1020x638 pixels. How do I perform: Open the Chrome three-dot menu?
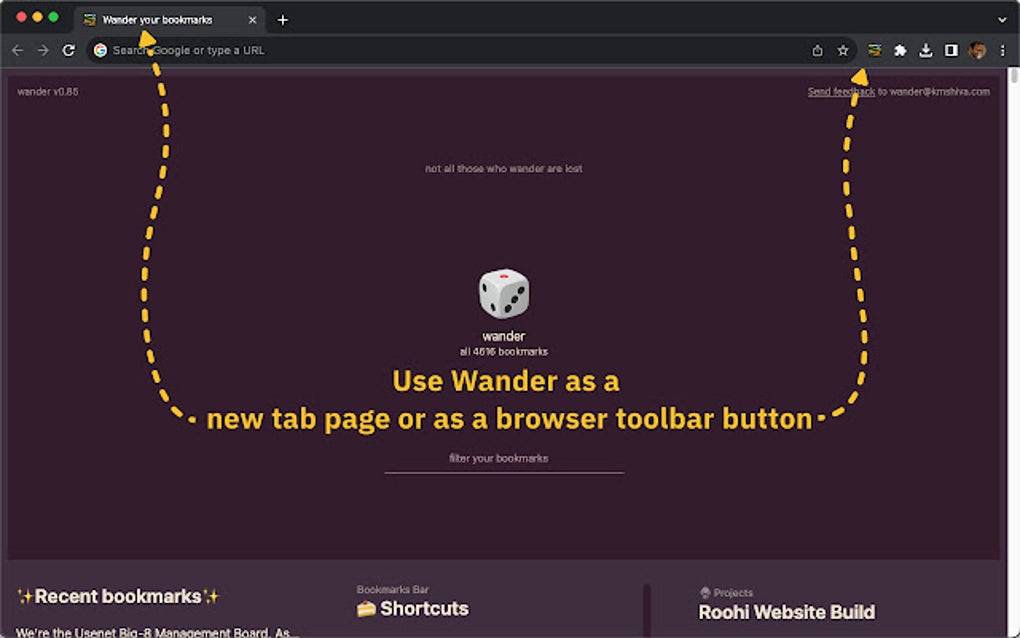1002,50
